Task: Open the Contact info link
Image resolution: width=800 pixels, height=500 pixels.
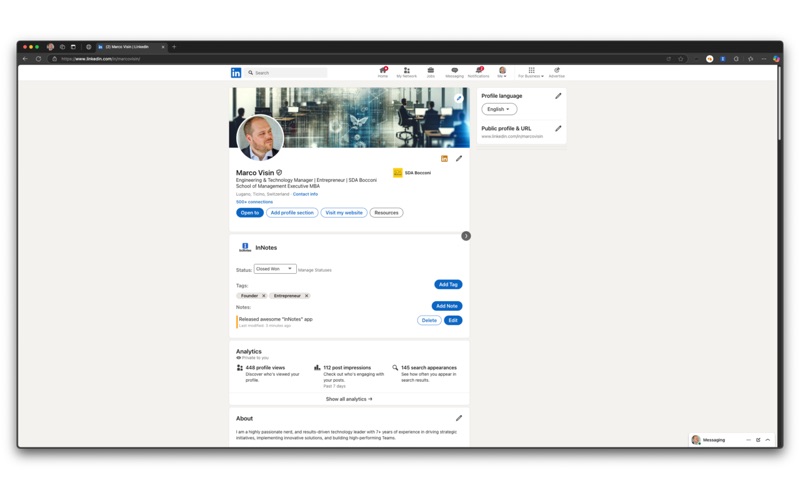Action: pos(305,194)
